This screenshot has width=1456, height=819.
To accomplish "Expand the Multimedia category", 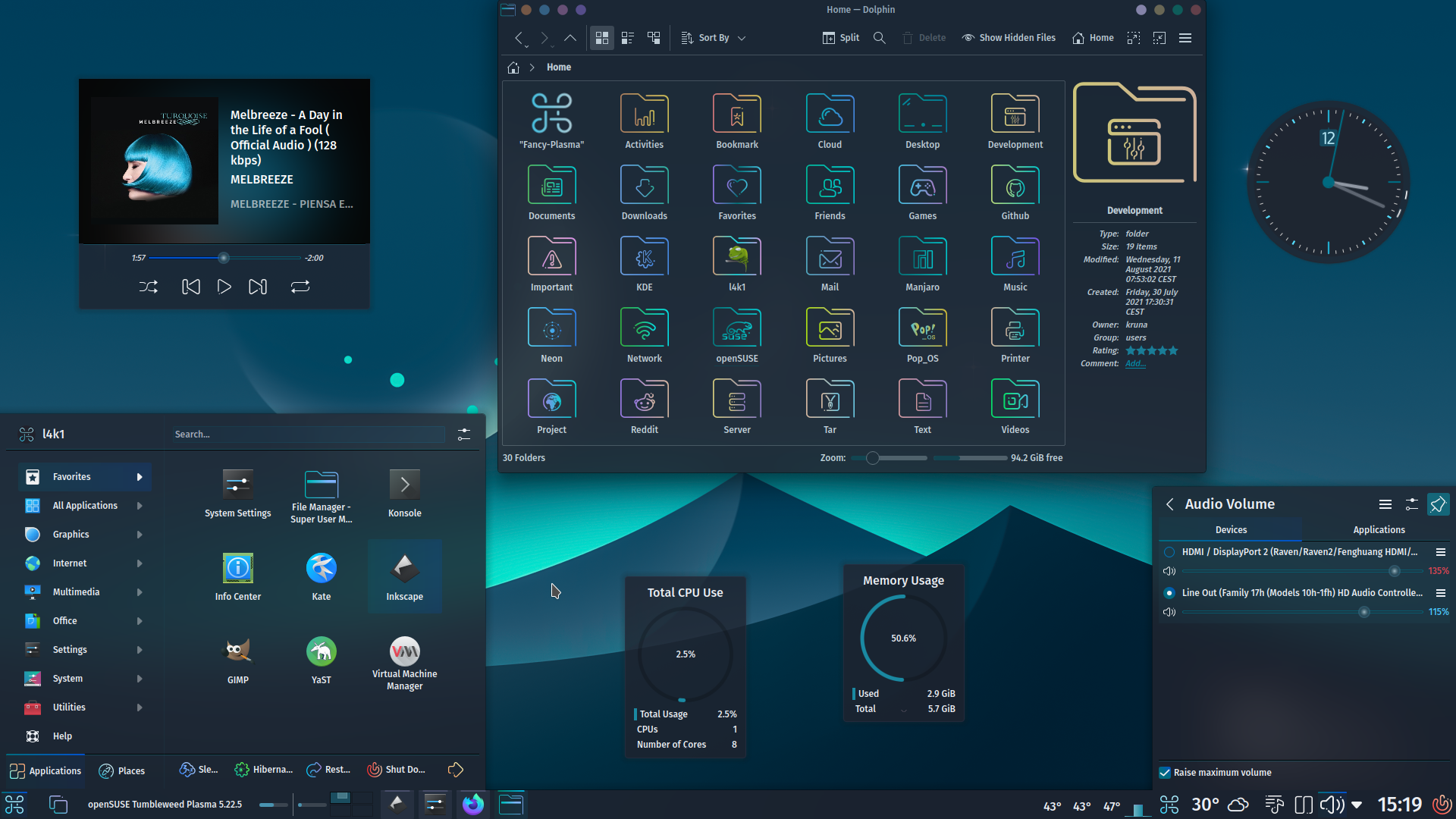I will pos(84,592).
